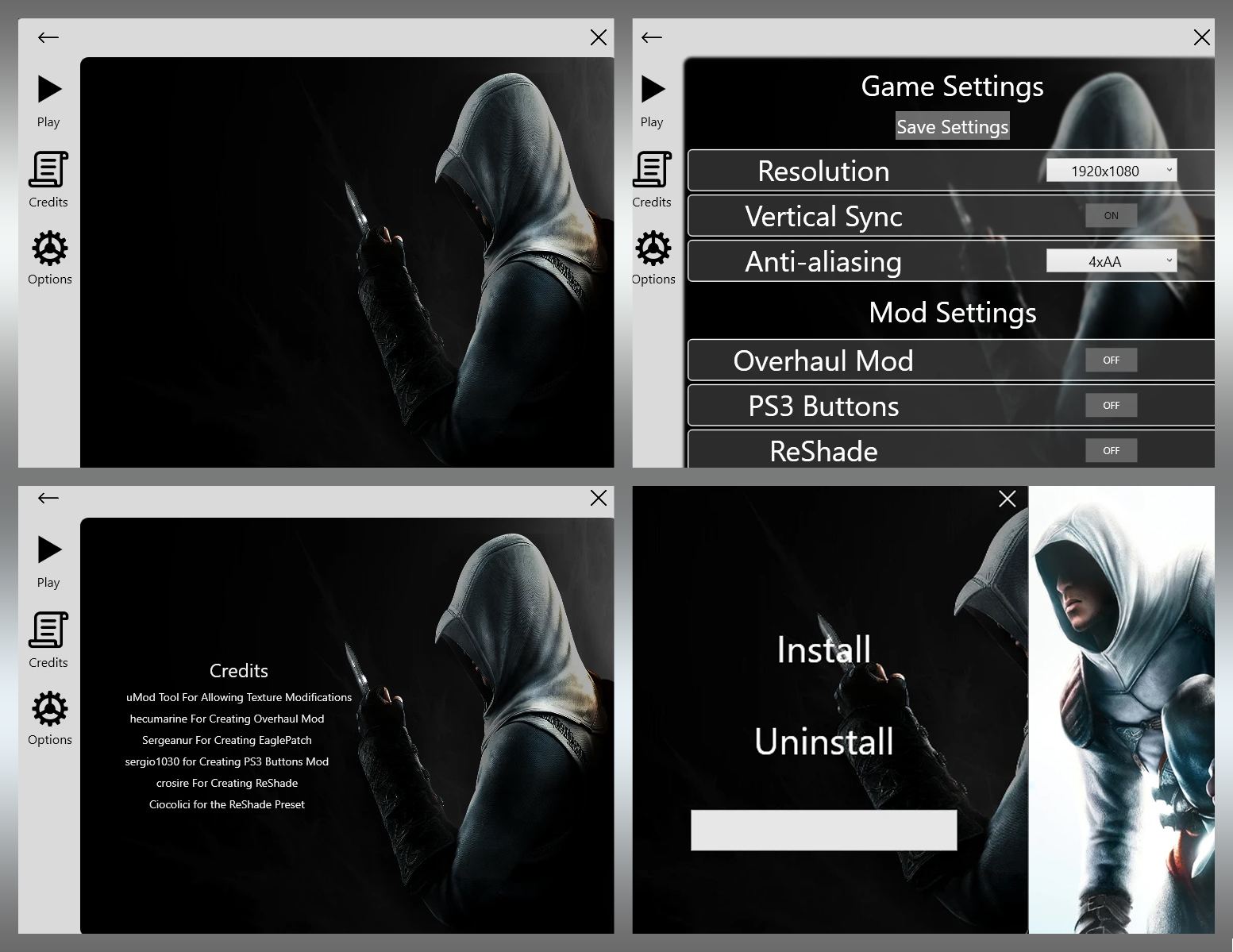Click Play in the launcher window showing only artwork
The image size is (1233, 952).
point(49,89)
